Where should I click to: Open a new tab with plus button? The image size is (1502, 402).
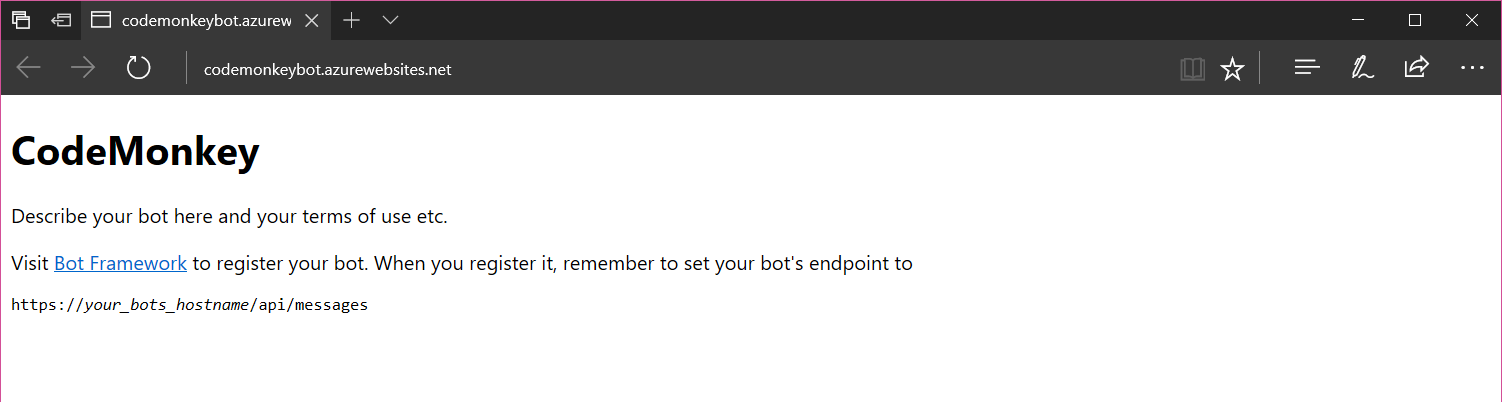[x=351, y=20]
